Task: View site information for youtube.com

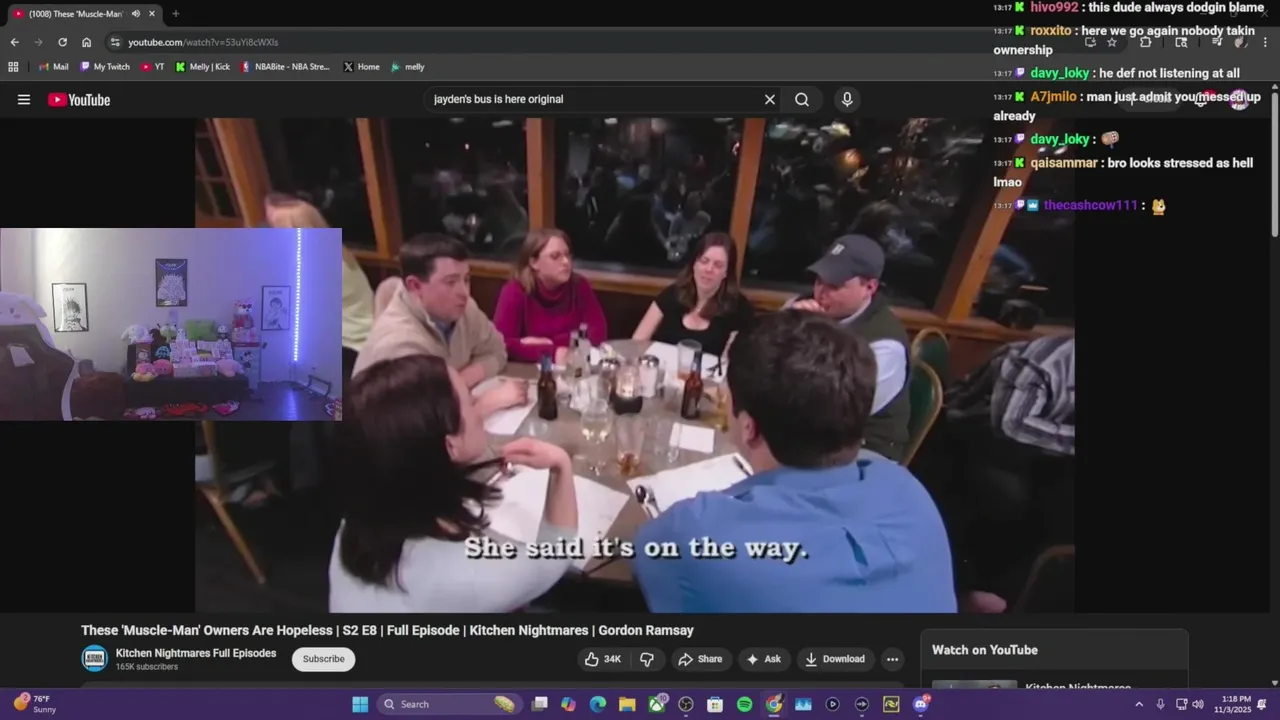Action: [x=115, y=42]
